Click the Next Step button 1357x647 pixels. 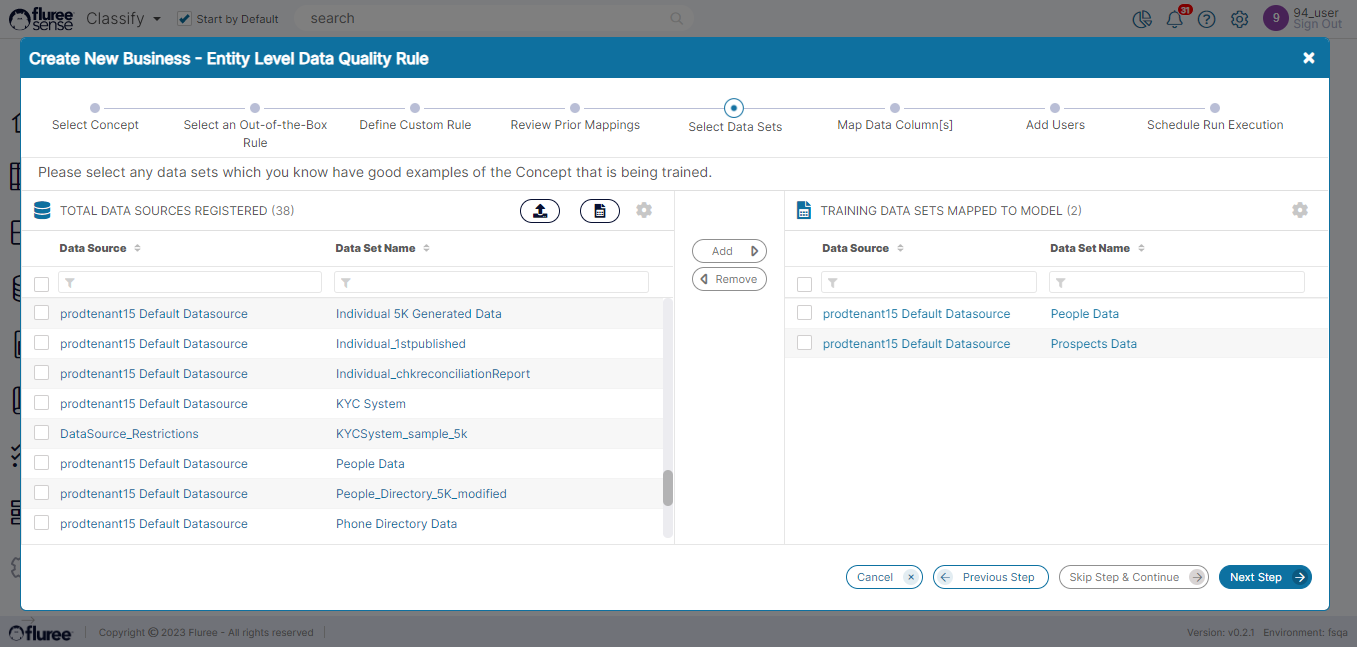(1264, 577)
